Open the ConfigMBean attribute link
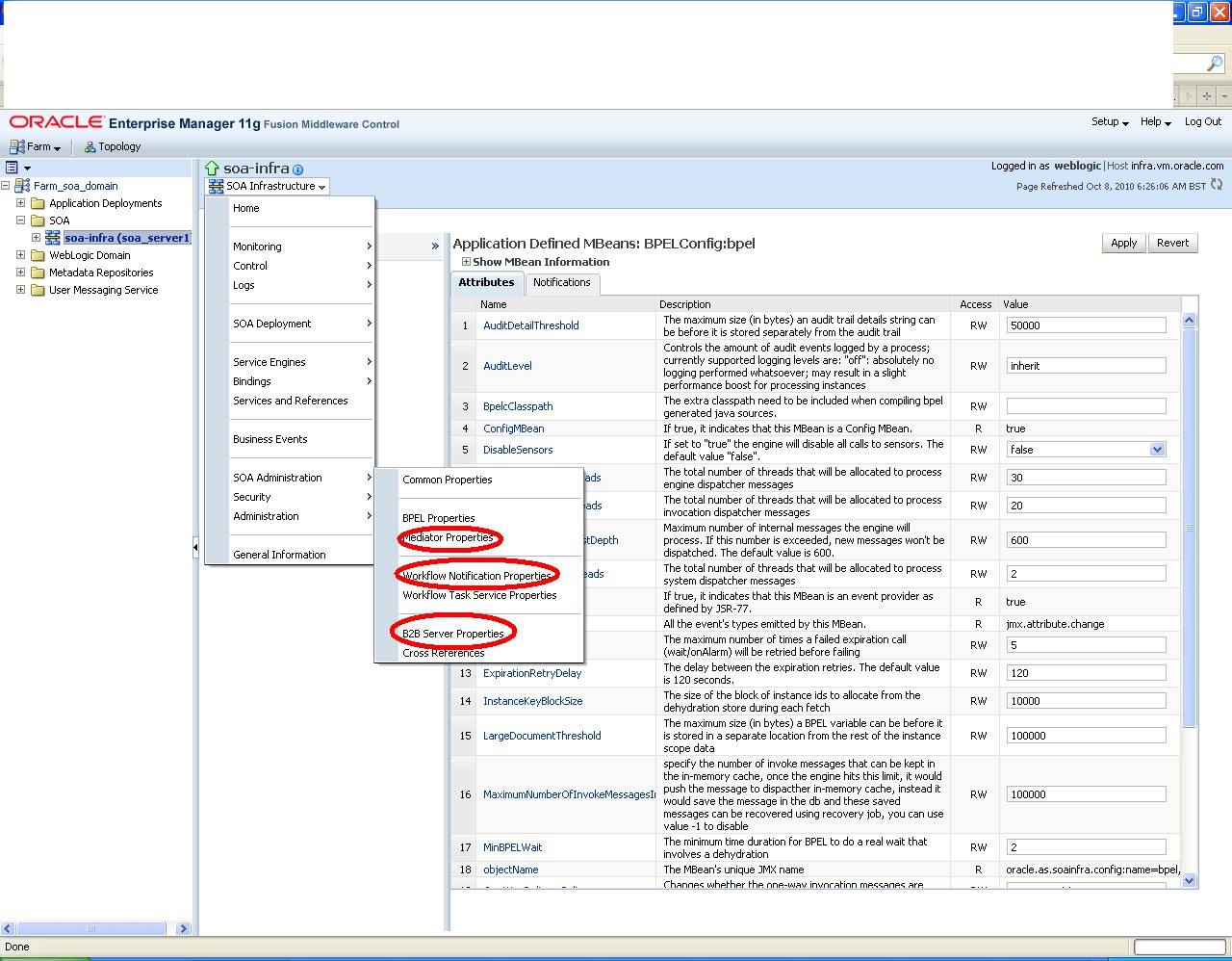 click(514, 429)
